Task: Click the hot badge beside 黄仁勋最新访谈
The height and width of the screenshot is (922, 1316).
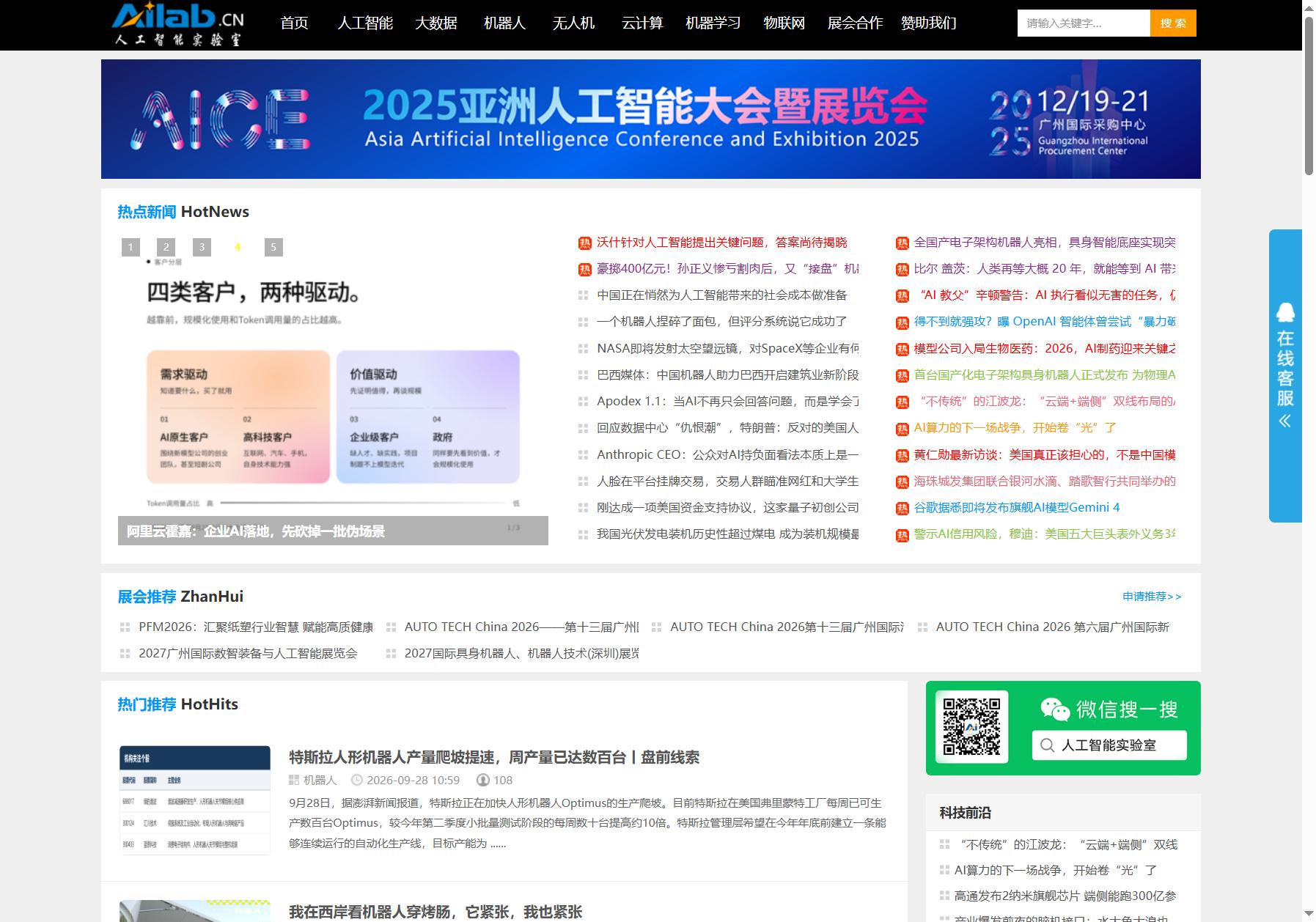Action: click(902, 456)
